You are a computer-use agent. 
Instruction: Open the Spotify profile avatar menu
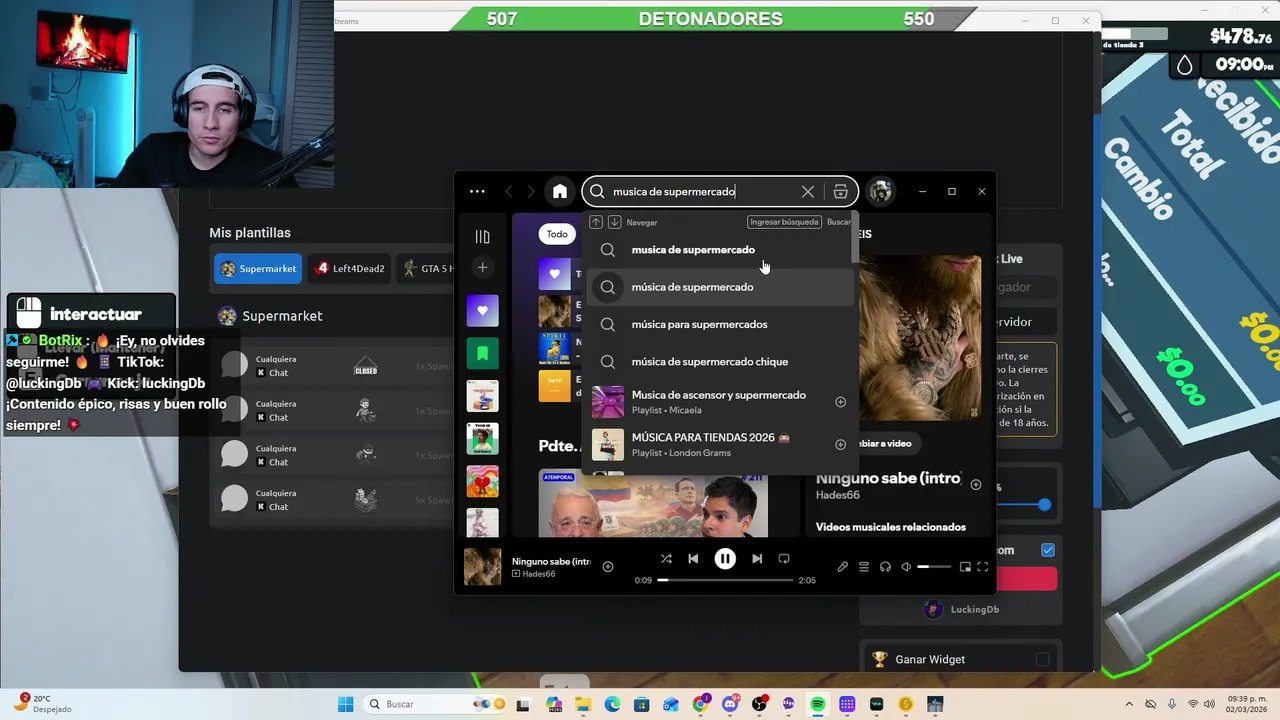[880, 191]
